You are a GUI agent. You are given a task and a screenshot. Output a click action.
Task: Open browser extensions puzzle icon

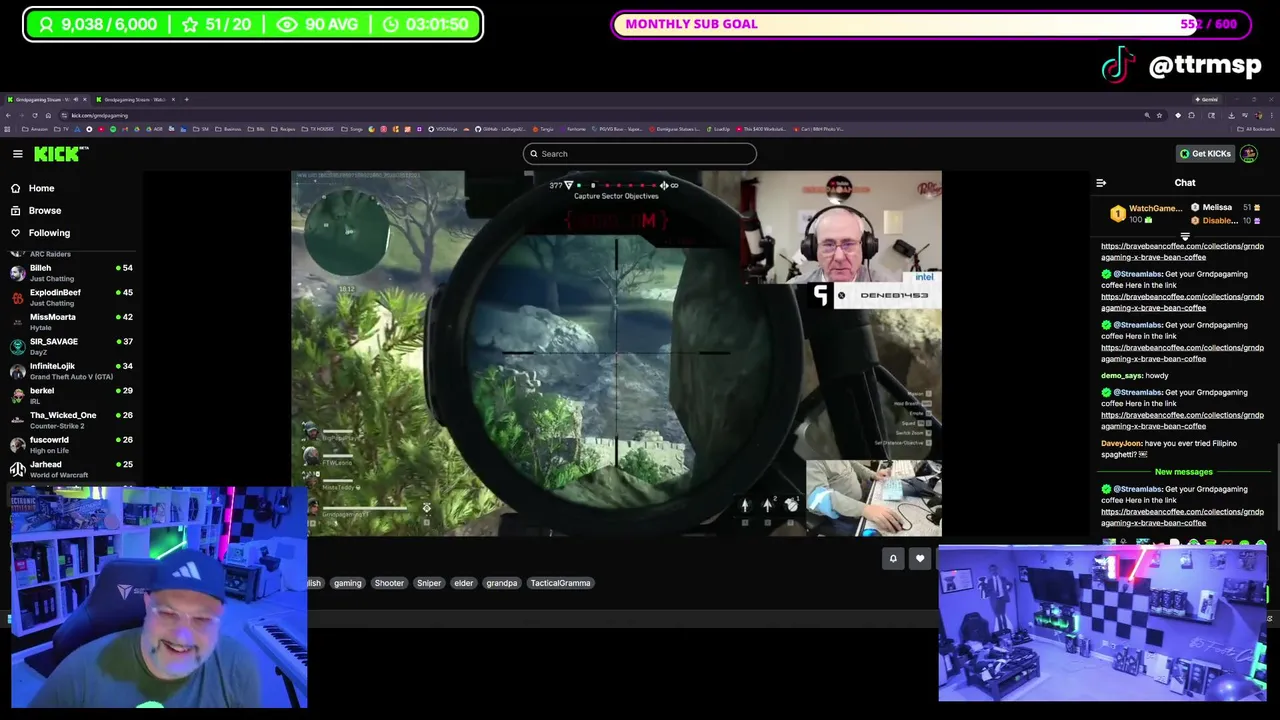1191,115
